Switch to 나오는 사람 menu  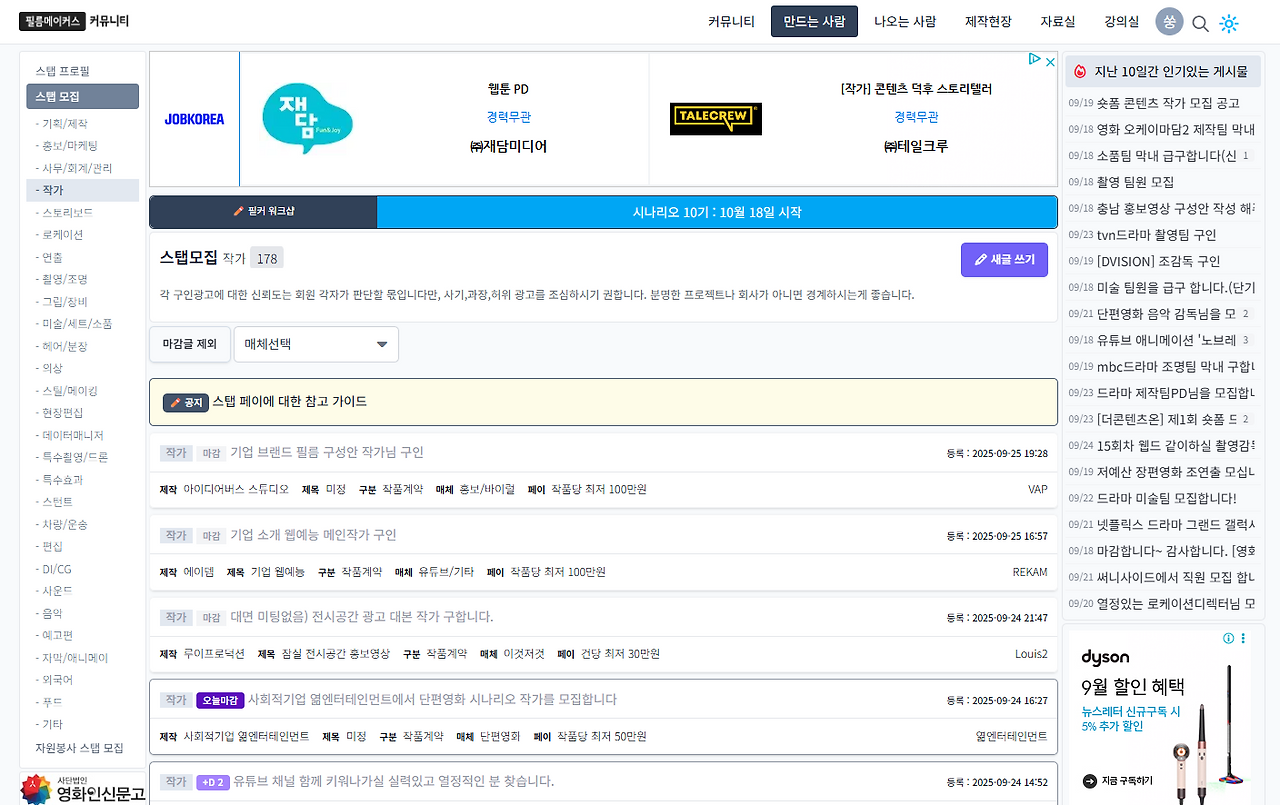pos(903,22)
